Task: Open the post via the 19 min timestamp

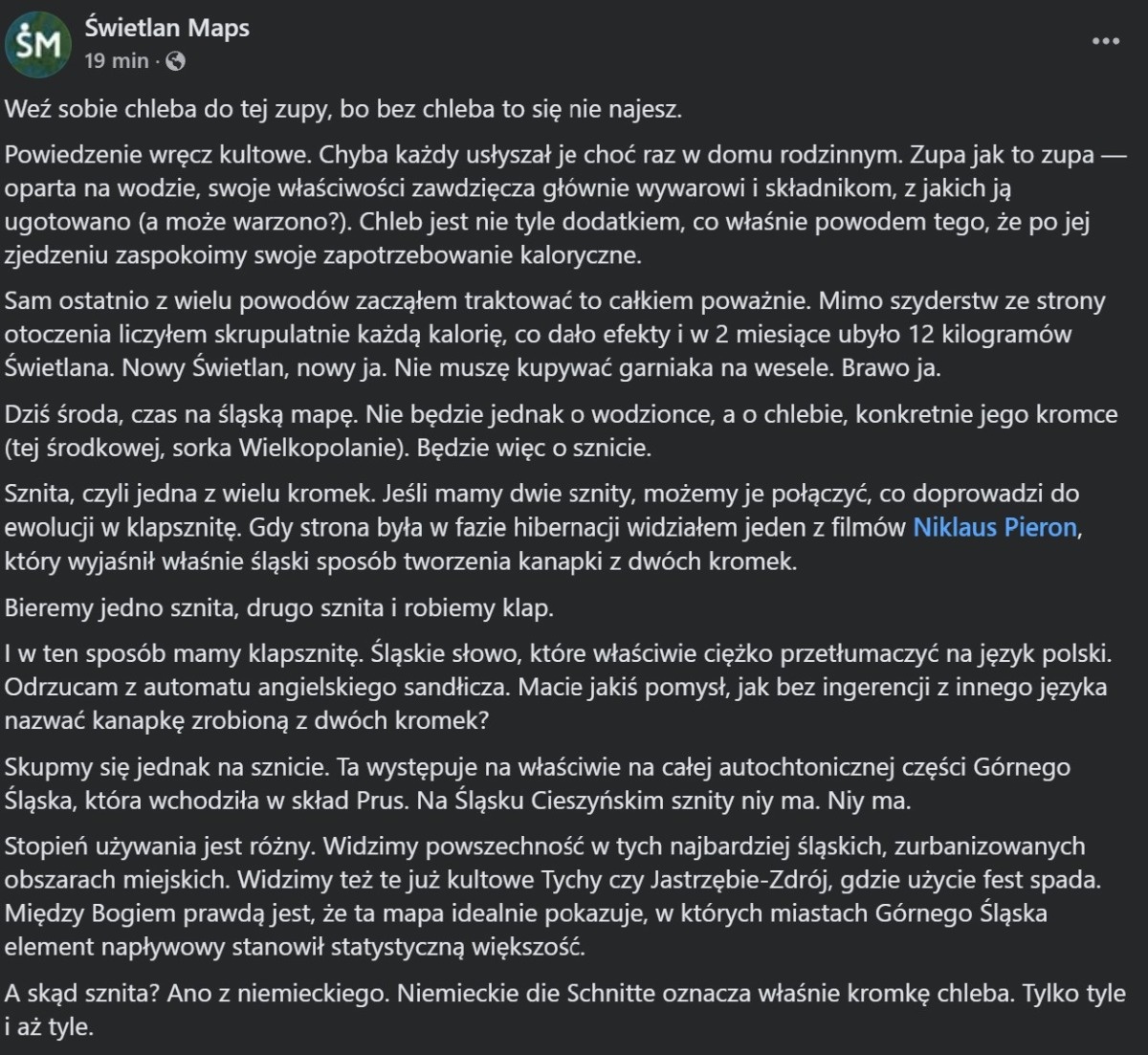Action: (117, 61)
